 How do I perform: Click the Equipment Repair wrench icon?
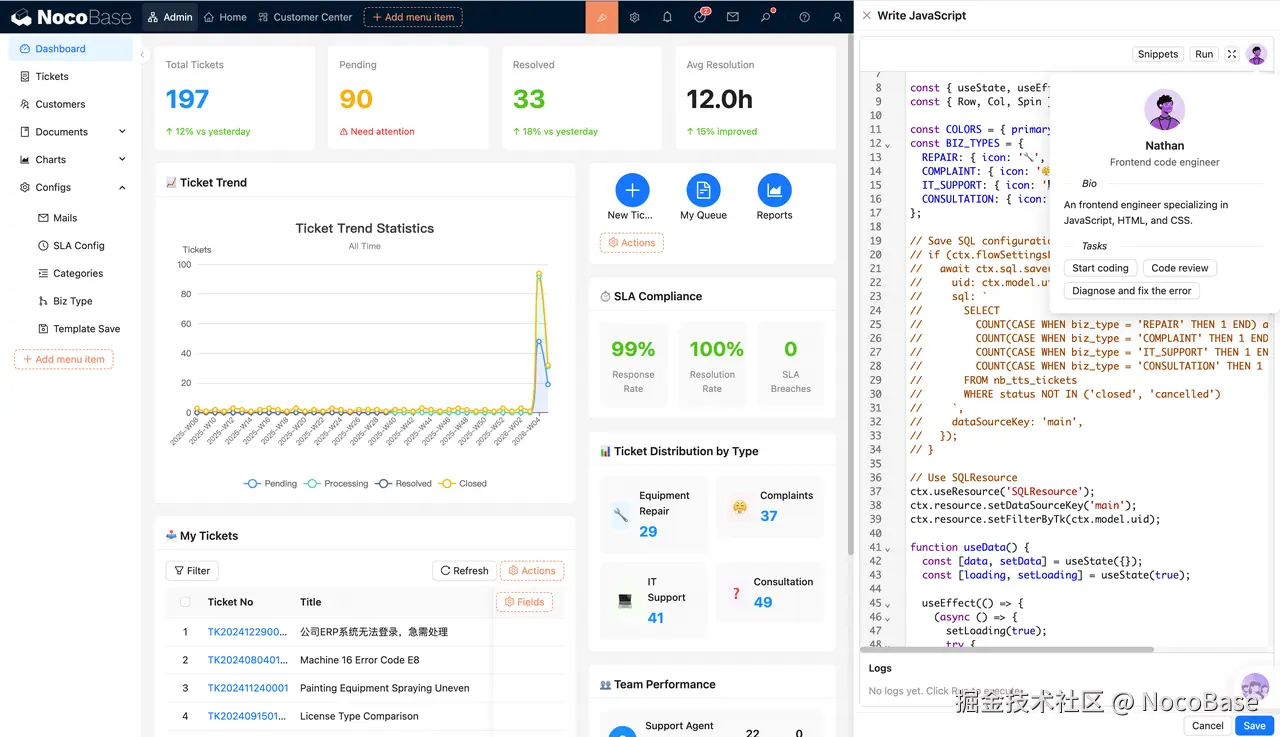(x=620, y=515)
